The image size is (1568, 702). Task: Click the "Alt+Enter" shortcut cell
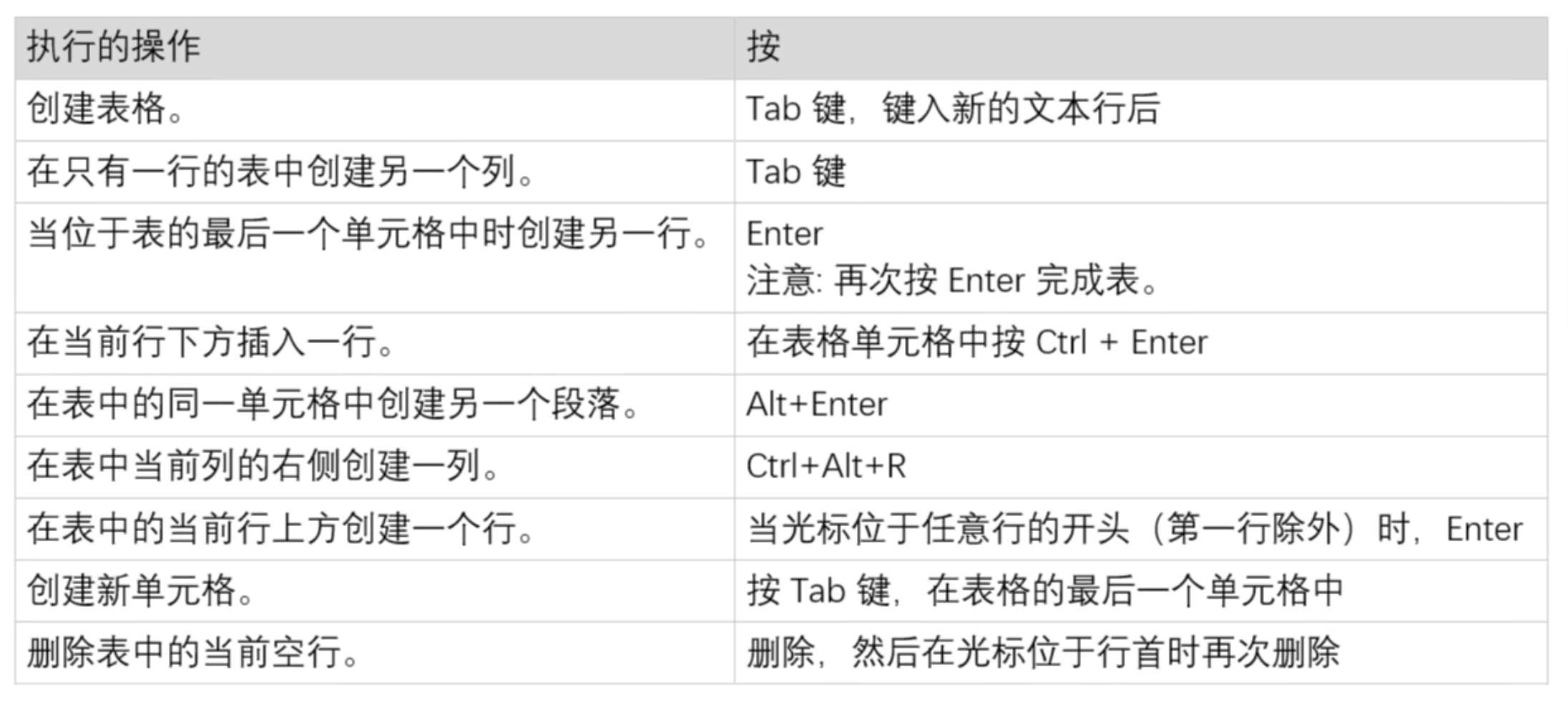pyautogui.click(x=816, y=405)
